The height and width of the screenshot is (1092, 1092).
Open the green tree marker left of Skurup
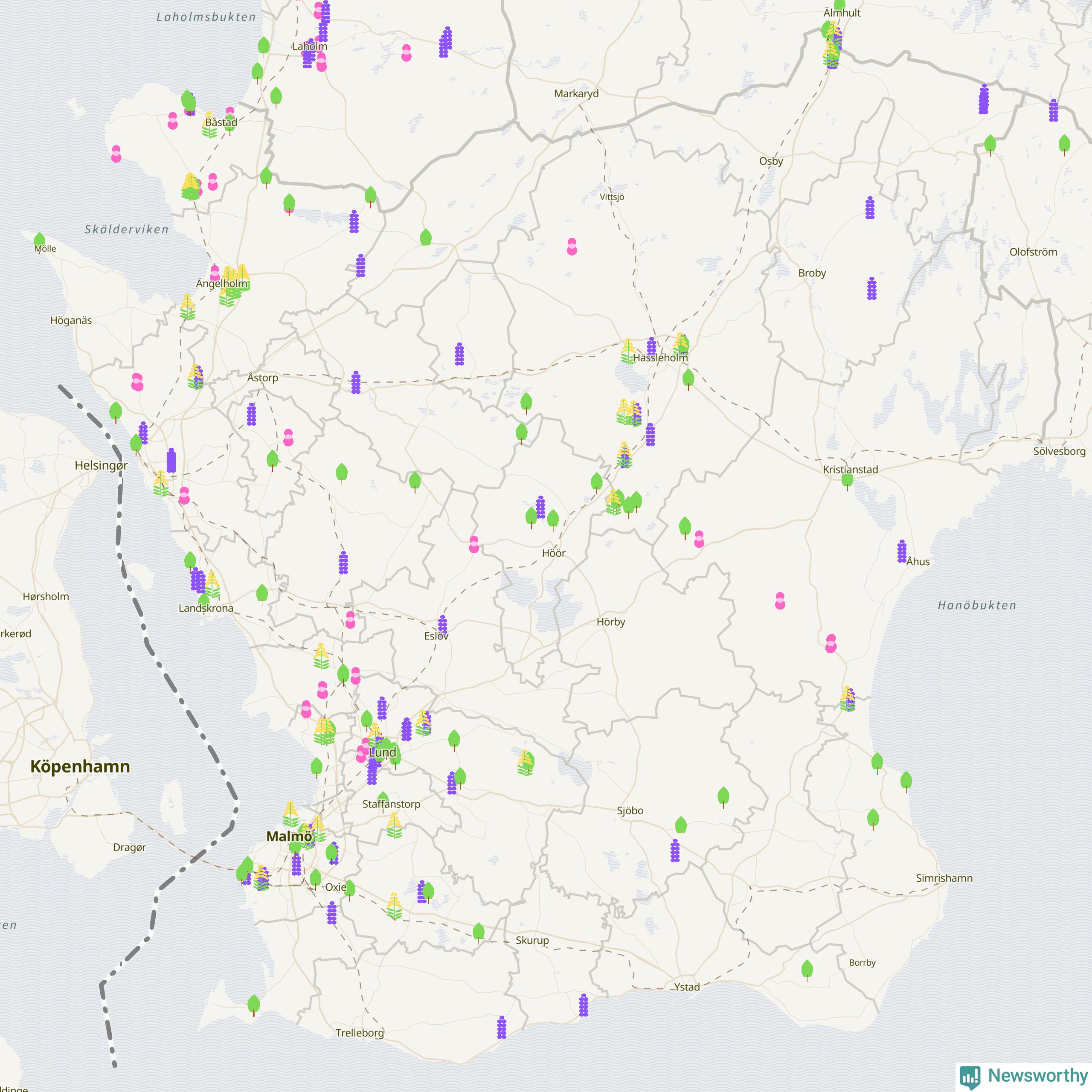pos(479,933)
